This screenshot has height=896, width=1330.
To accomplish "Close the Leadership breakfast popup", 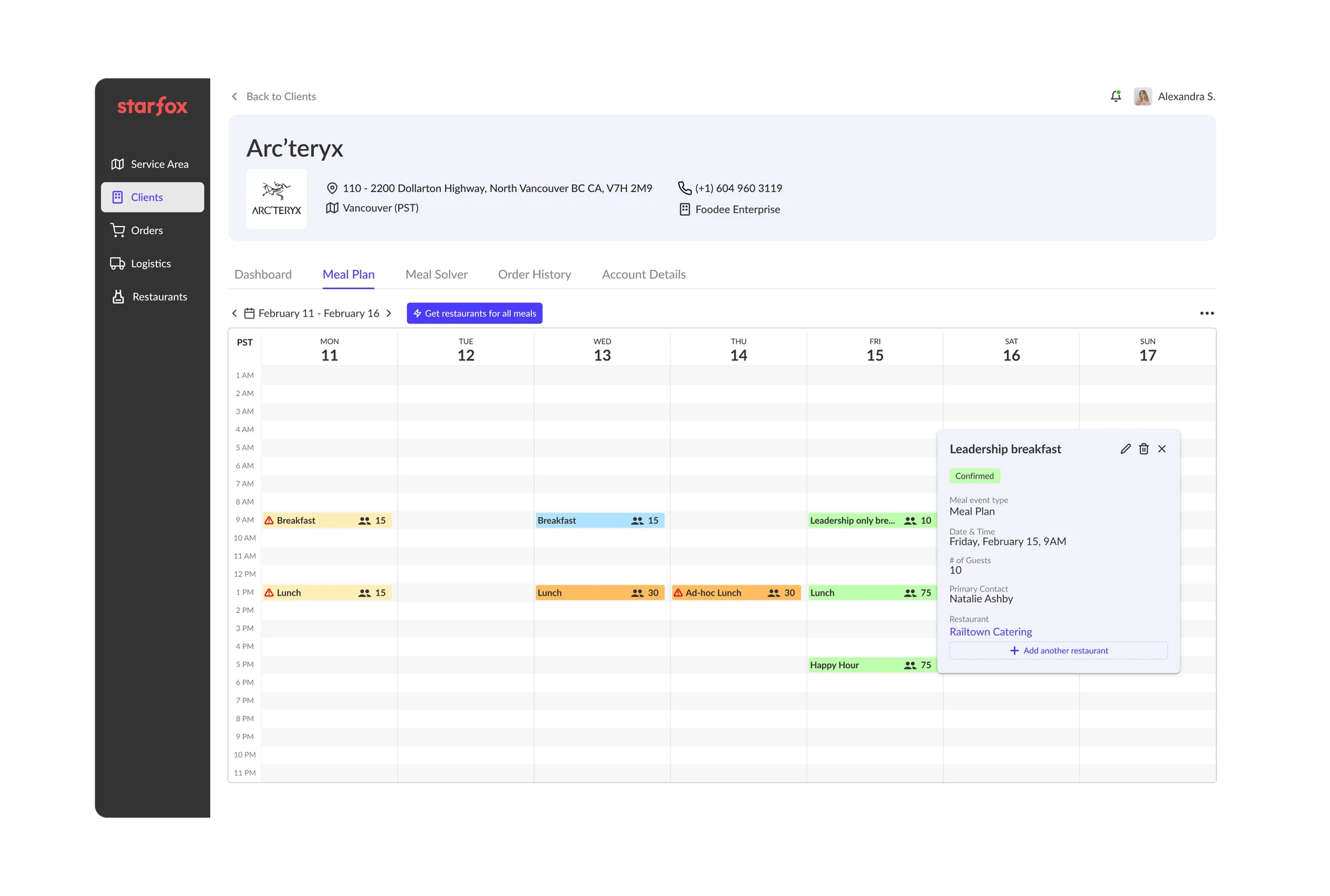I will (x=1162, y=449).
